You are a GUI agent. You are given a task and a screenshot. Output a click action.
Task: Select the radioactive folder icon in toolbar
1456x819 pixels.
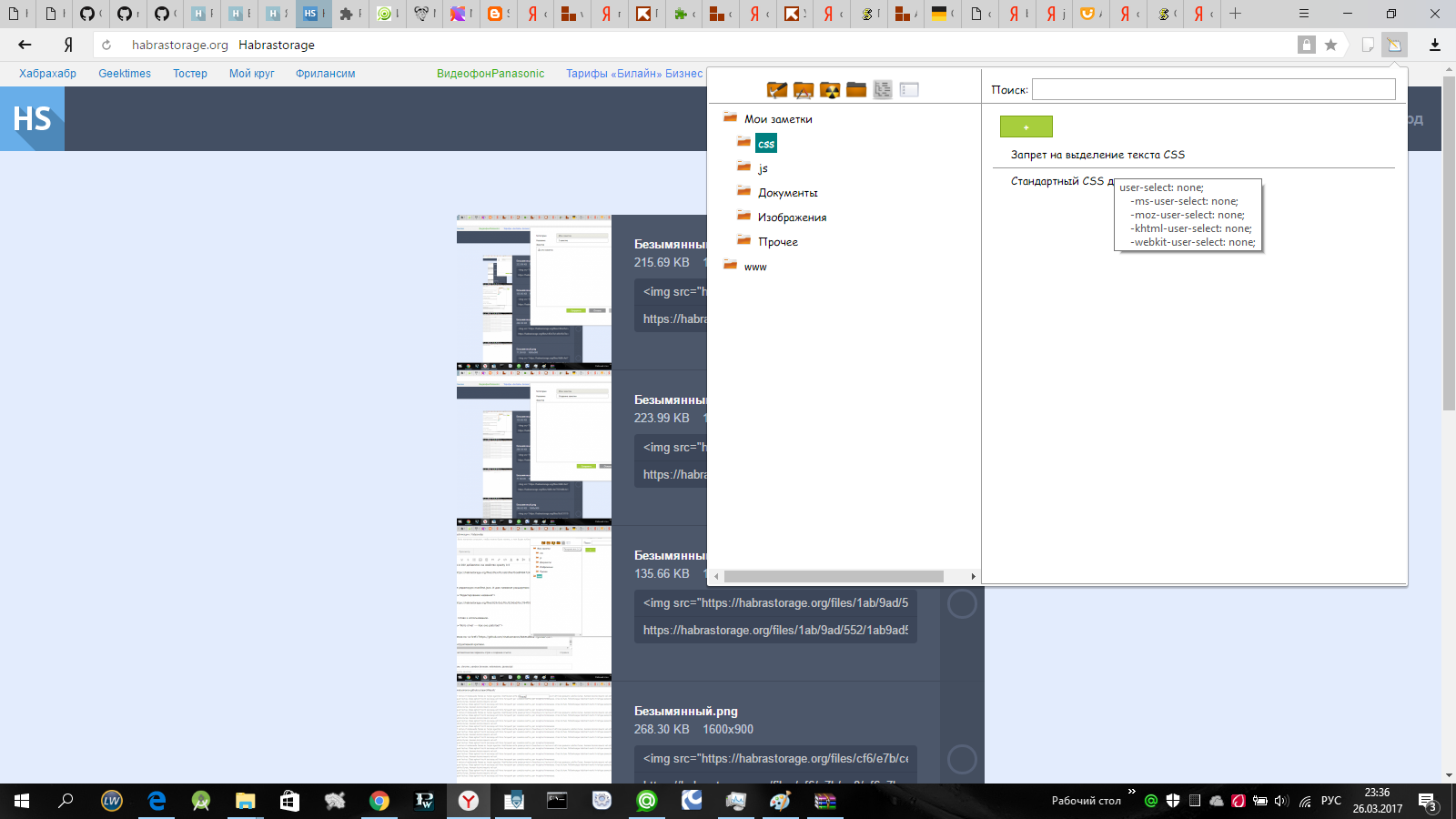coord(828,89)
